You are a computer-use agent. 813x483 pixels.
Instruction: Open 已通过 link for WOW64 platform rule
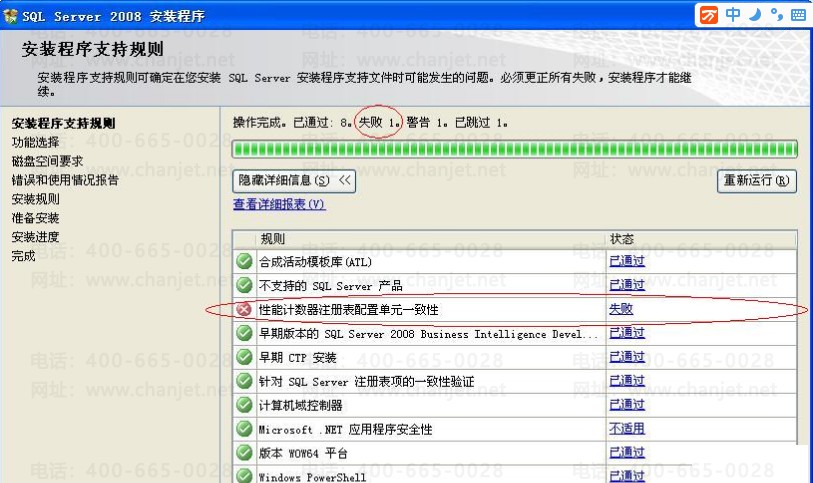point(627,452)
